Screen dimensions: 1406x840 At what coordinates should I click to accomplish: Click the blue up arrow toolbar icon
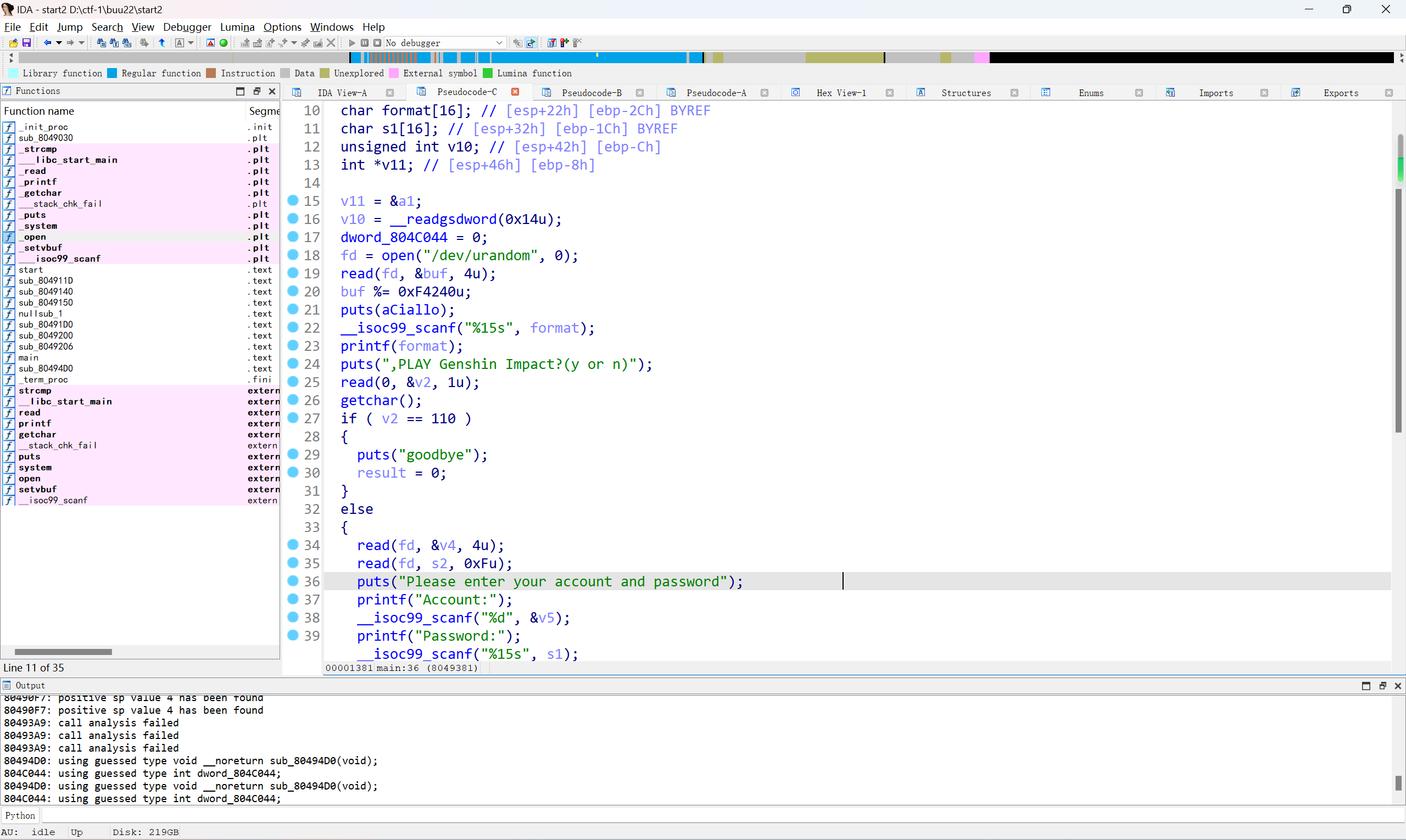(x=162, y=43)
